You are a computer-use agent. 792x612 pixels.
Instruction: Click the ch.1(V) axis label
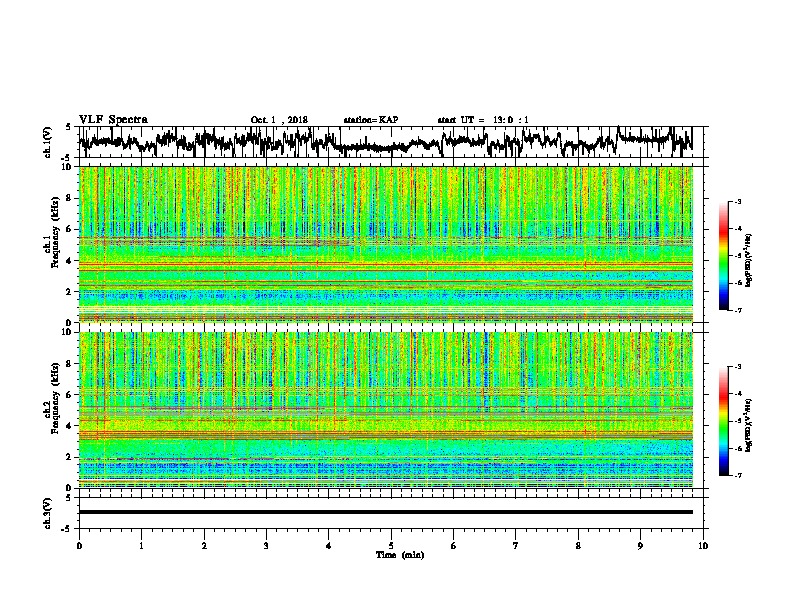tap(48, 142)
